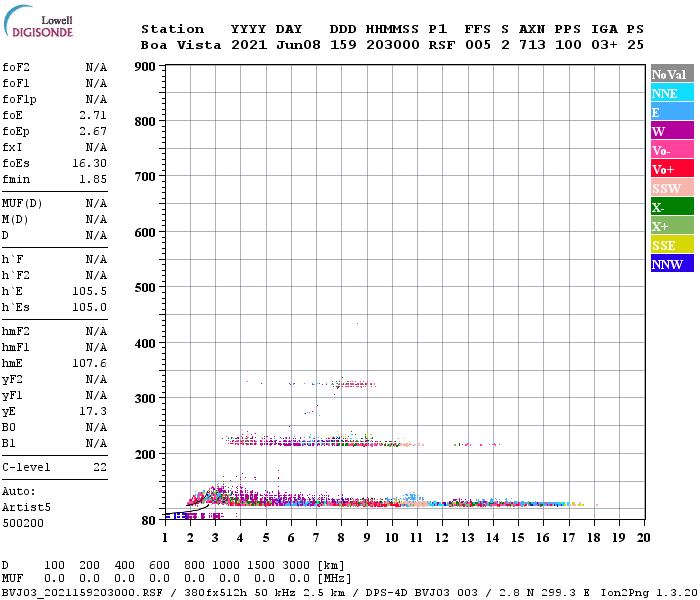
Task: Click the 203000 time value
Action: click(x=393, y=45)
